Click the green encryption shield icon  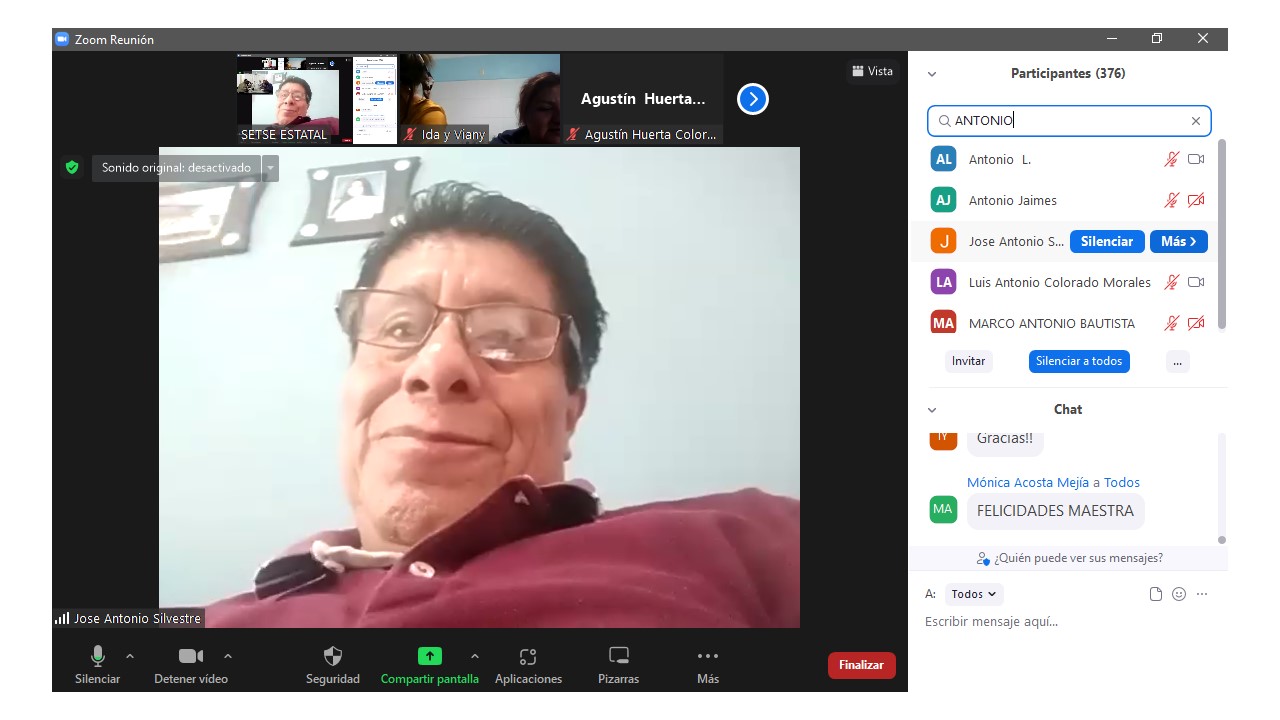tap(72, 168)
